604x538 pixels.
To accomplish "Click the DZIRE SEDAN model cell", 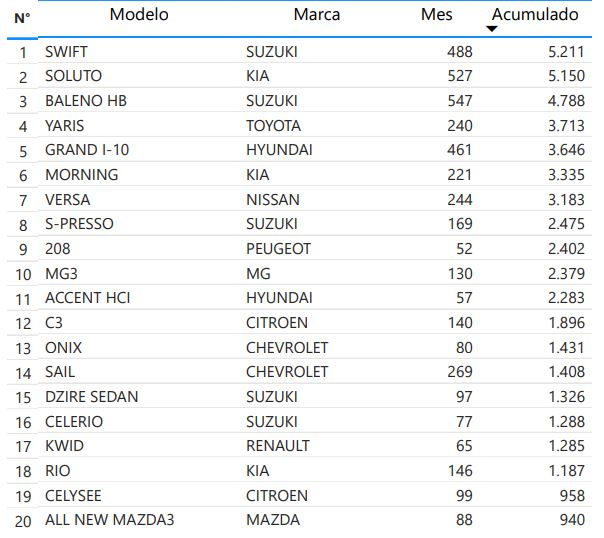I will click(x=92, y=396).
